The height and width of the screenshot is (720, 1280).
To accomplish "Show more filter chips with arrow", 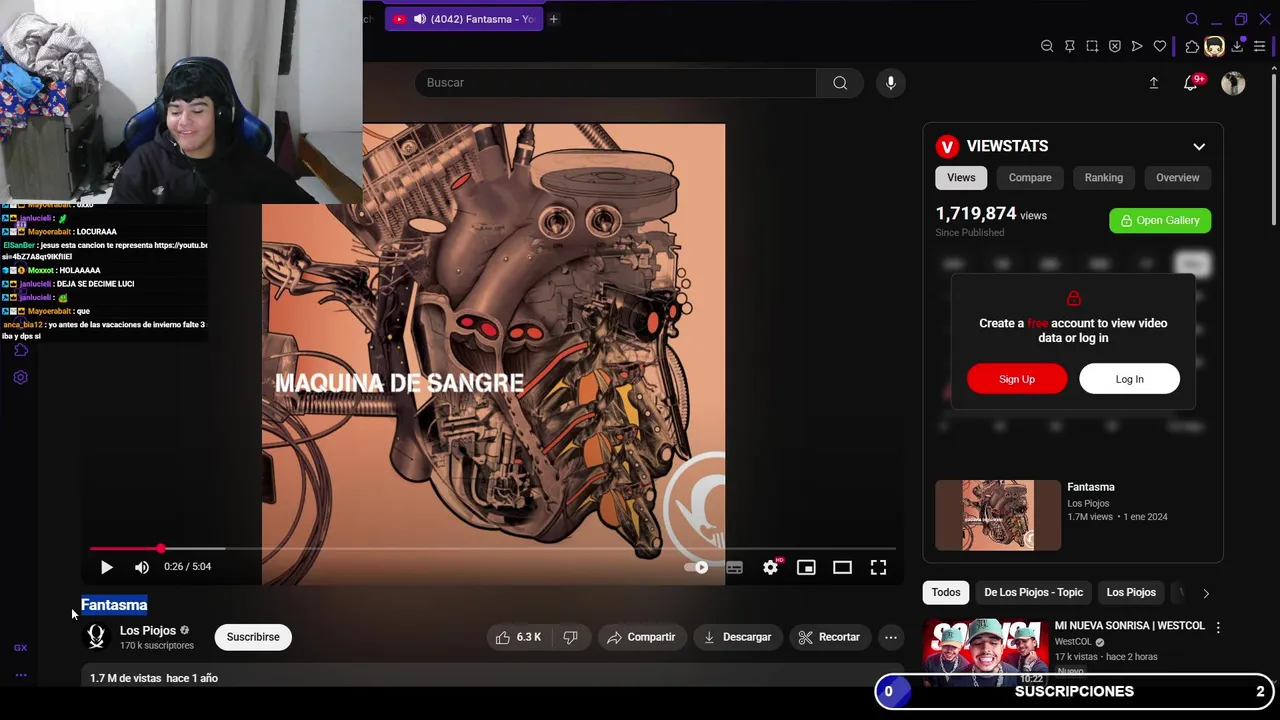I will point(1206,593).
